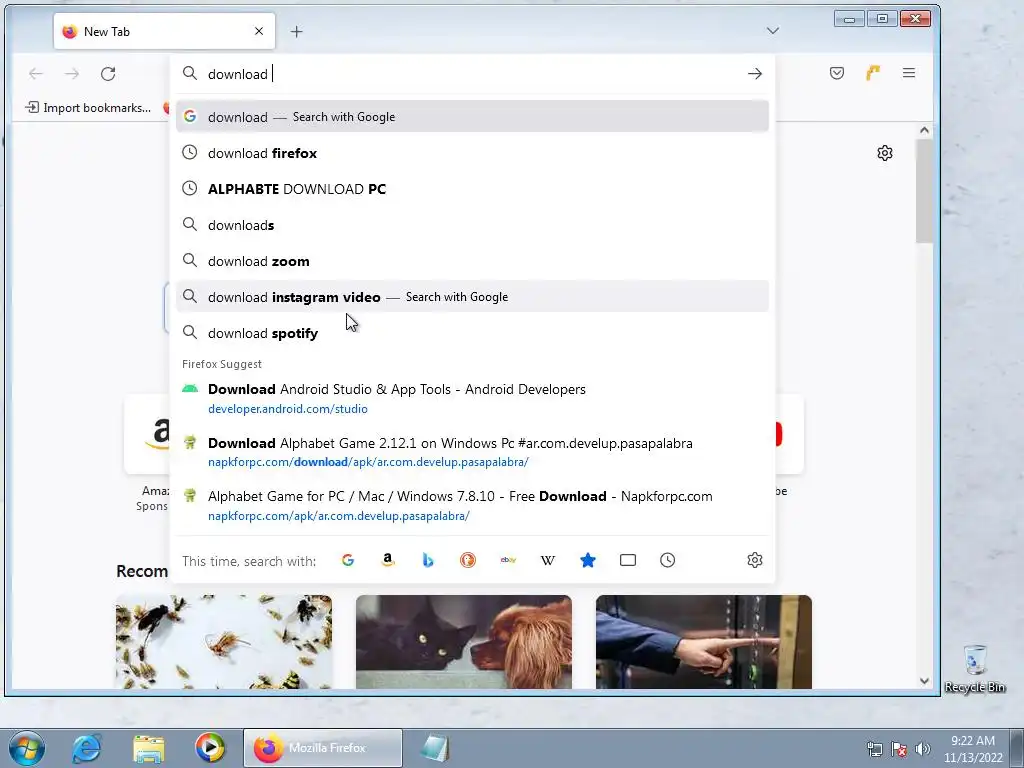Open Windows Explorer from the taskbar
1024x768 pixels.
[x=149, y=748]
